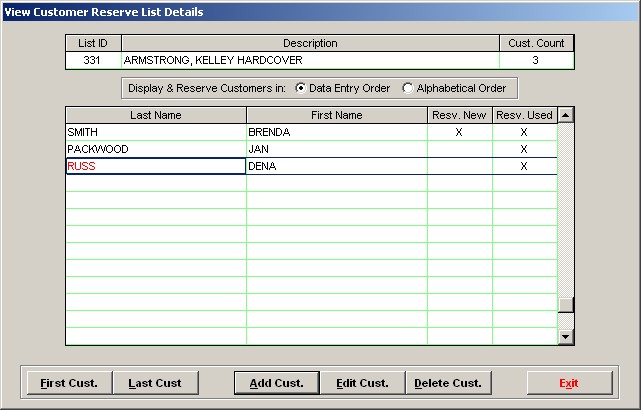This screenshot has height=410, width=641.
Task: Click the scrollbar up arrow
Action: pyautogui.click(x=566, y=115)
